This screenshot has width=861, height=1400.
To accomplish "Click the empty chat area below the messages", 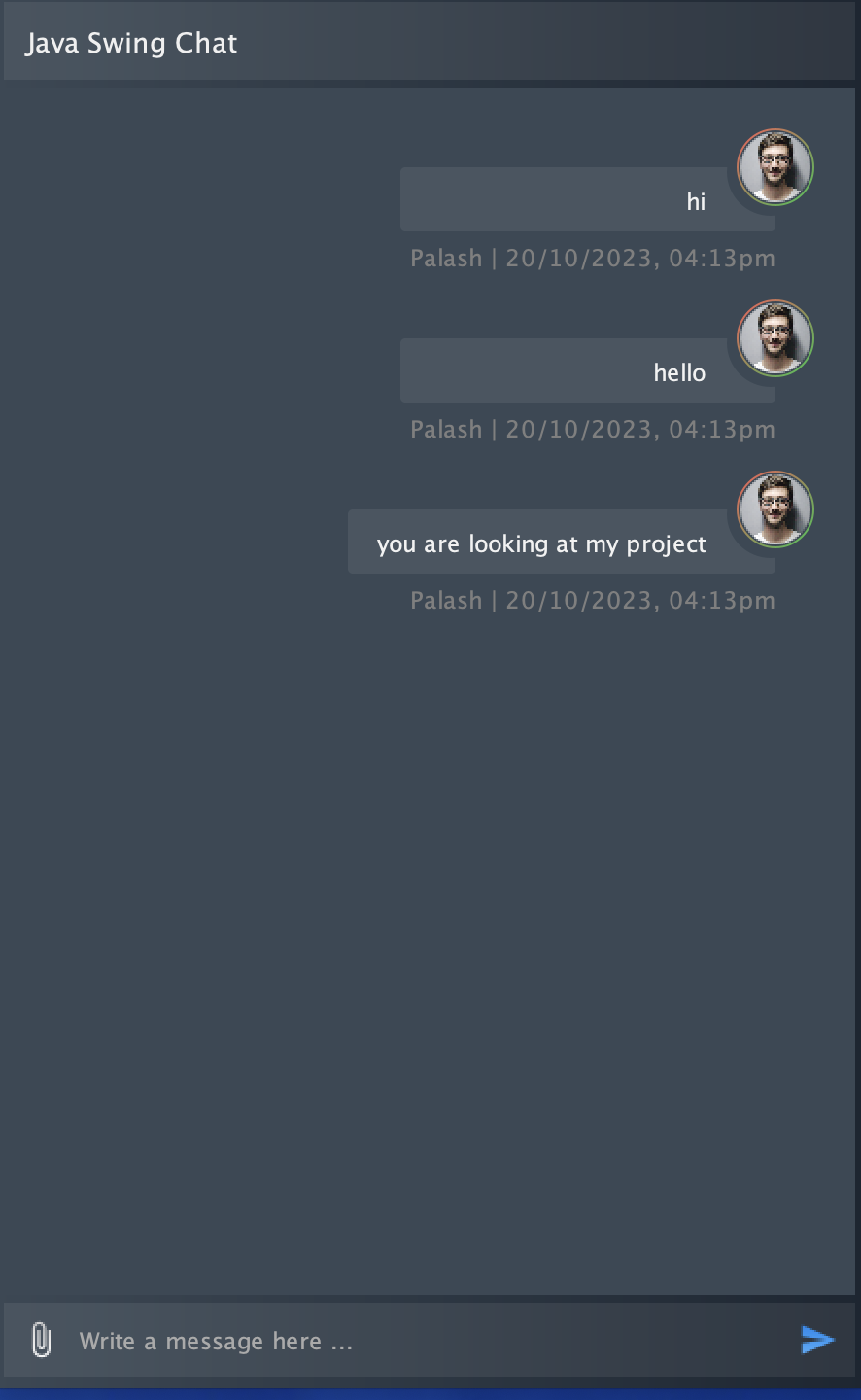I will [x=428, y=924].
